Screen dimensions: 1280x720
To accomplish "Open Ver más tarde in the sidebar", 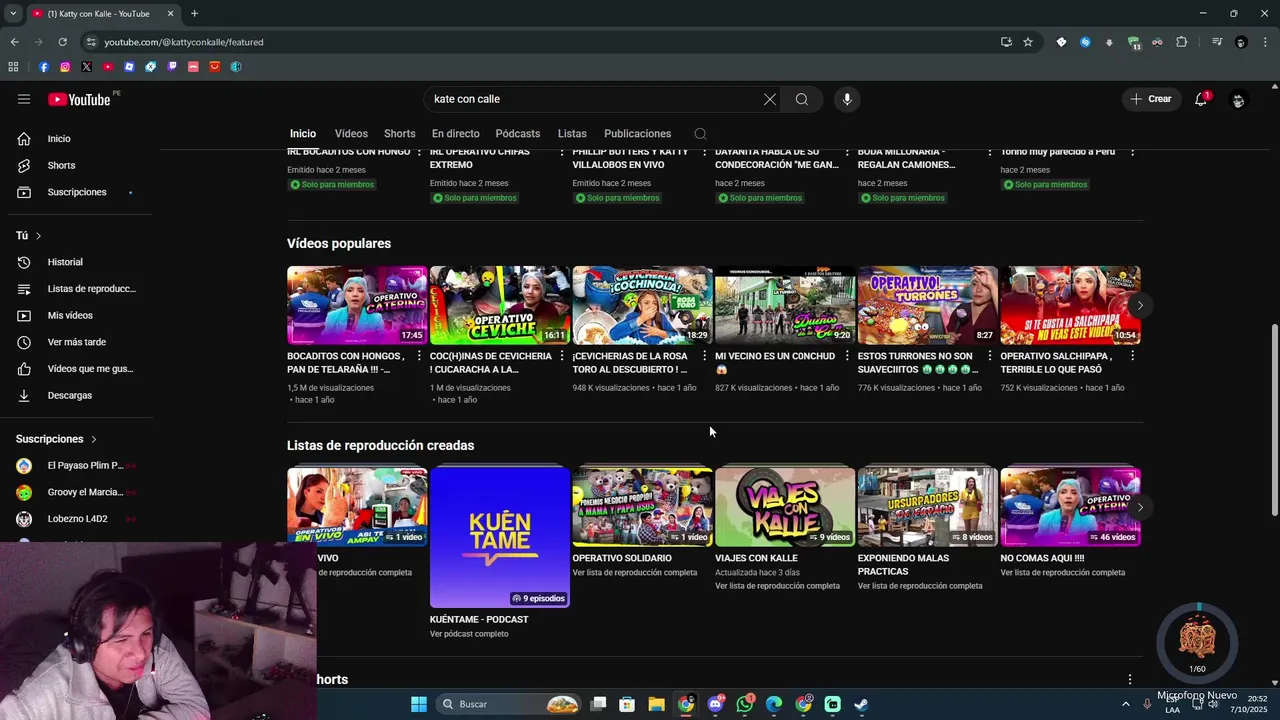I will point(76,342).
